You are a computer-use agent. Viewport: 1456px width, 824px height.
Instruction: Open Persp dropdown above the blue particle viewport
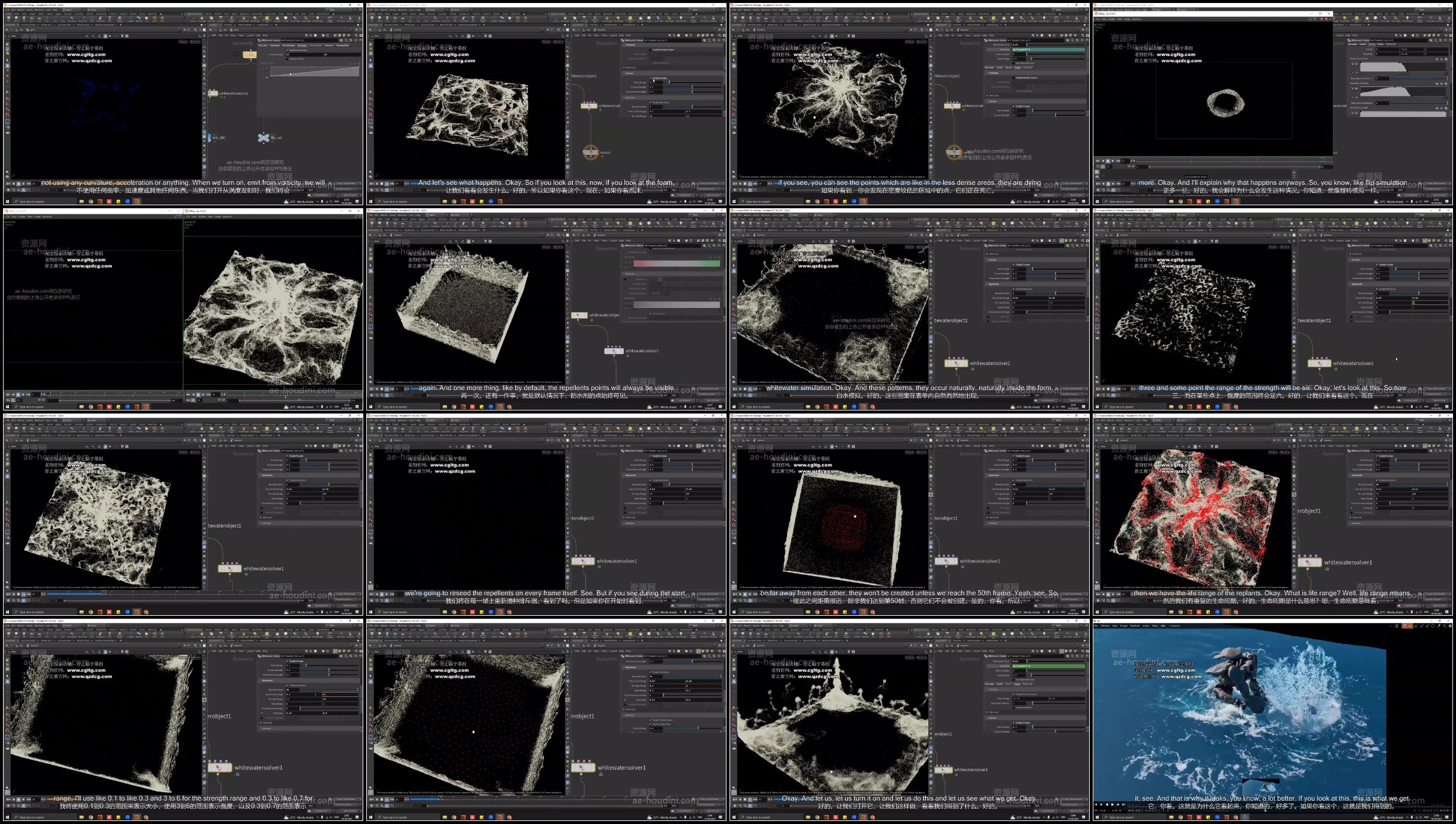coord(183,41)
